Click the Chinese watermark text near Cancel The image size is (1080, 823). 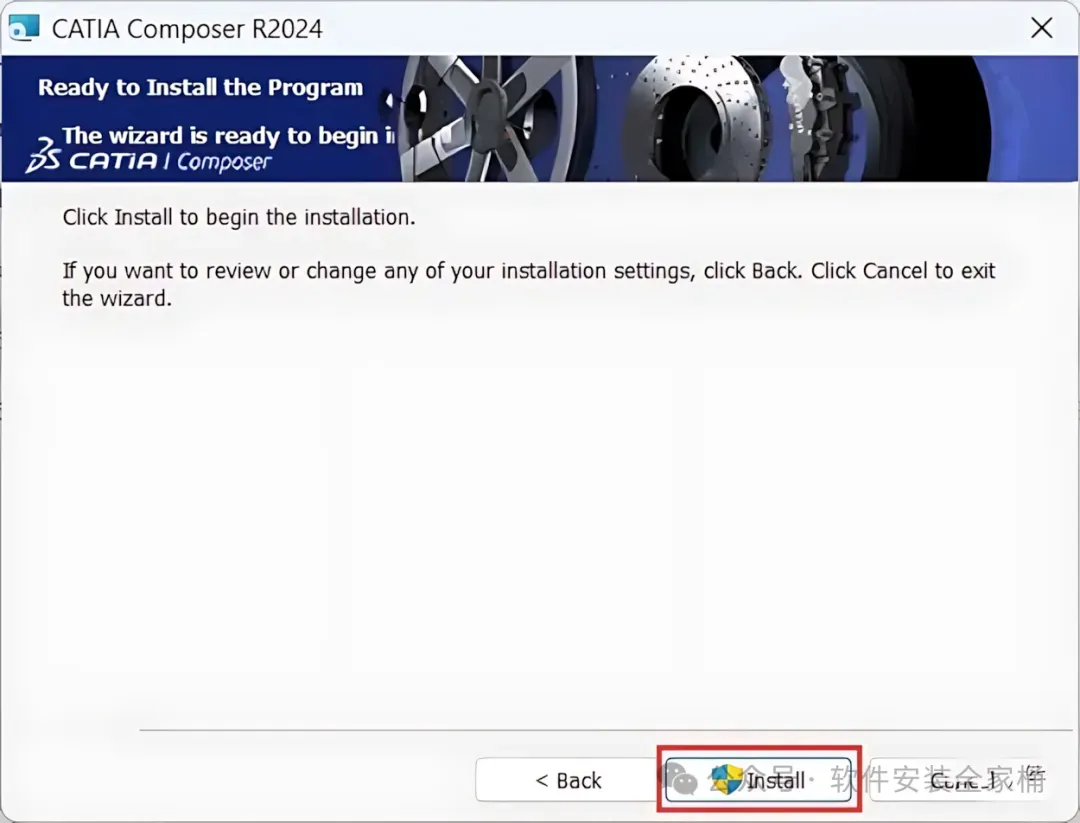(x=938, y=779)
